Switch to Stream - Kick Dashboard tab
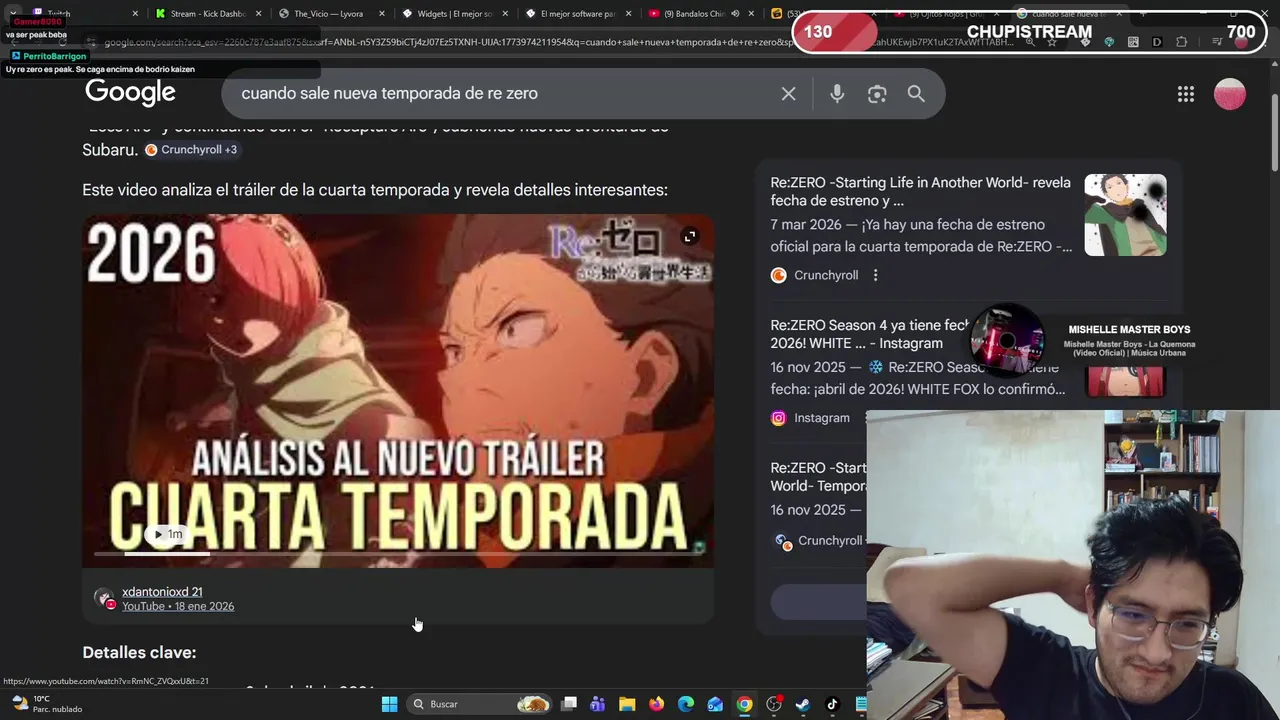 click(x=208, y=14)
